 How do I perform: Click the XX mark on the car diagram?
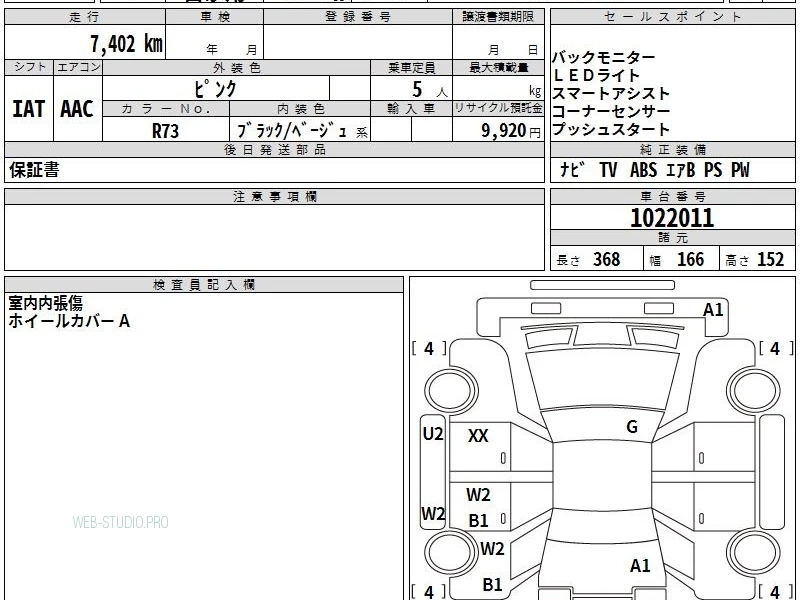point(478,436)
